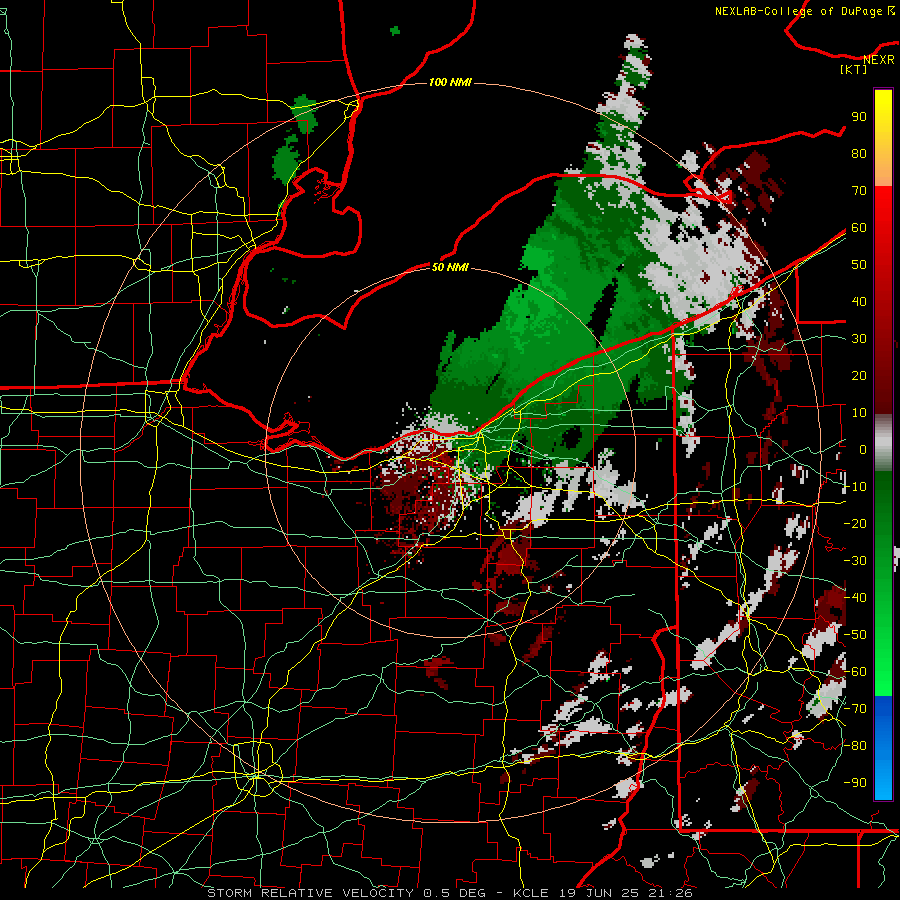
Task: Click the STORM RELATIVE VELOCITY caption text
Action: tap(310, 893)
